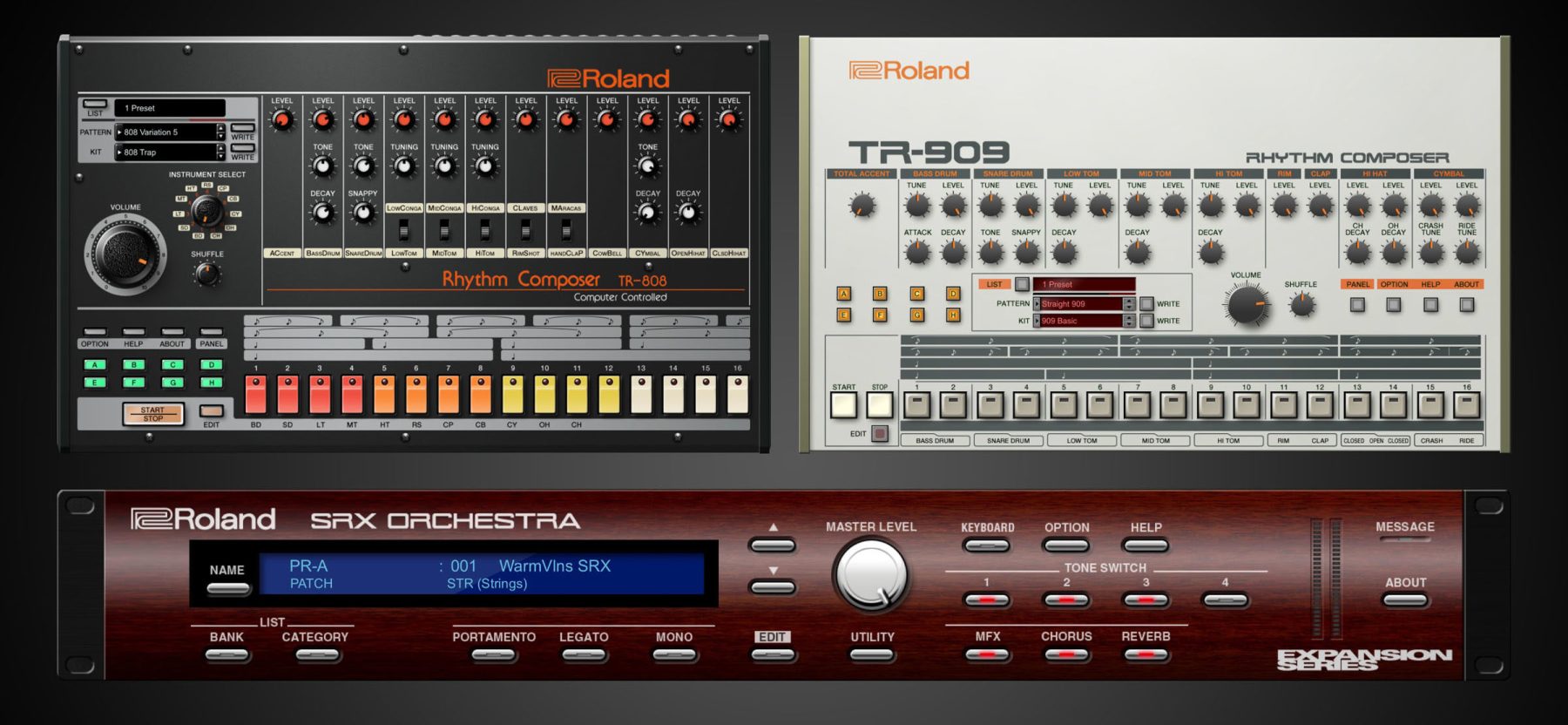Click the TR-909 START button
The width and height of the screenshot is (1568, 725).
coord(843,404)
